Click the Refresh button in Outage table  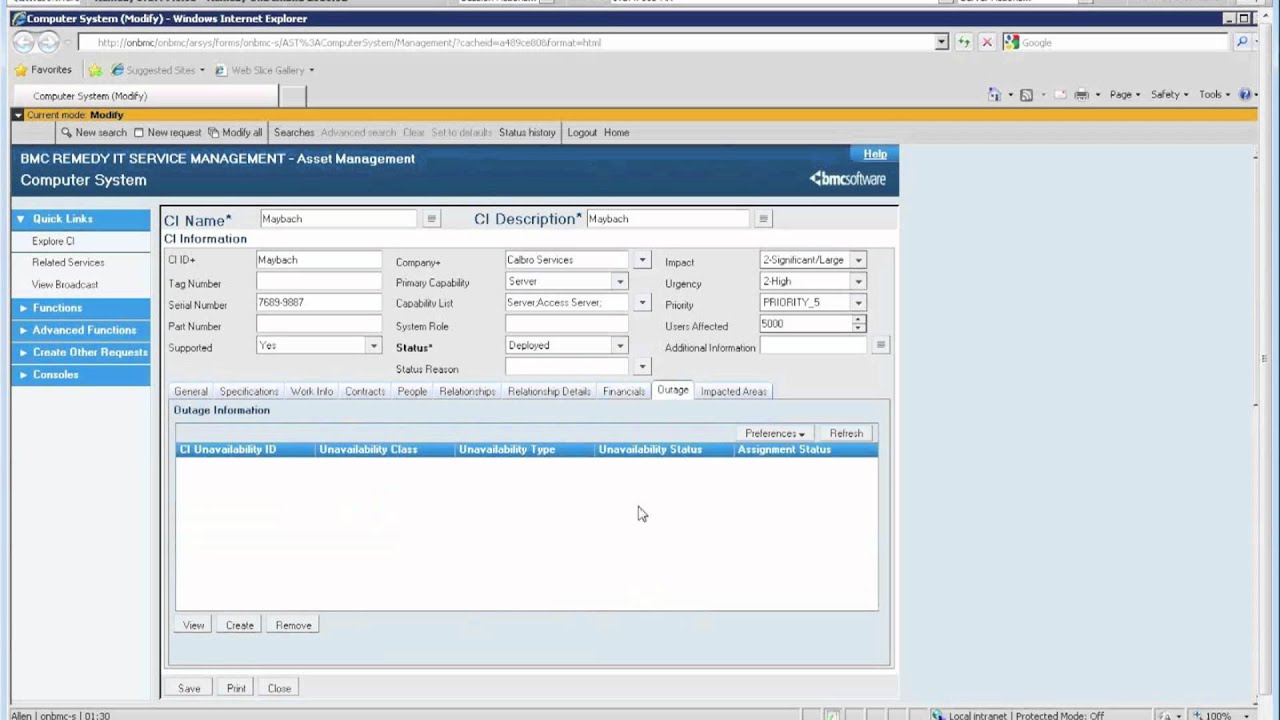pyautogui.click(x=846, y=433)
